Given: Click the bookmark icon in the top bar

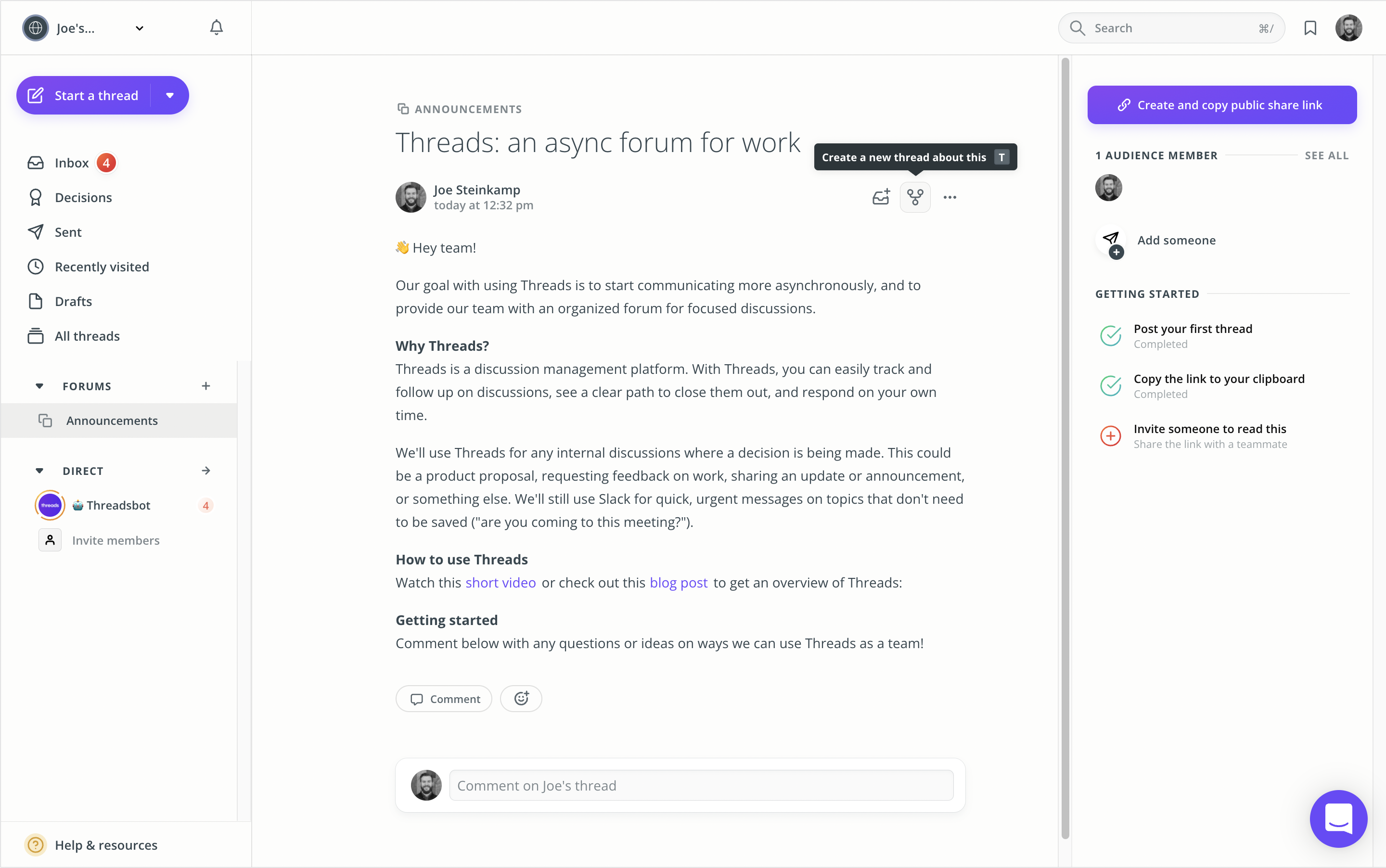Looking at the screenshot, I should click(1309, 28).
